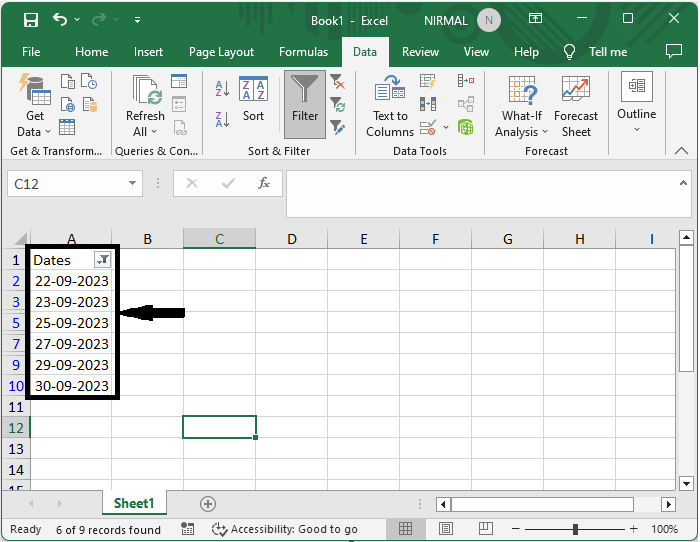Open the Undo history dropdown arrow
Viewport: 700px width, 542px height.
coord(77,20)
